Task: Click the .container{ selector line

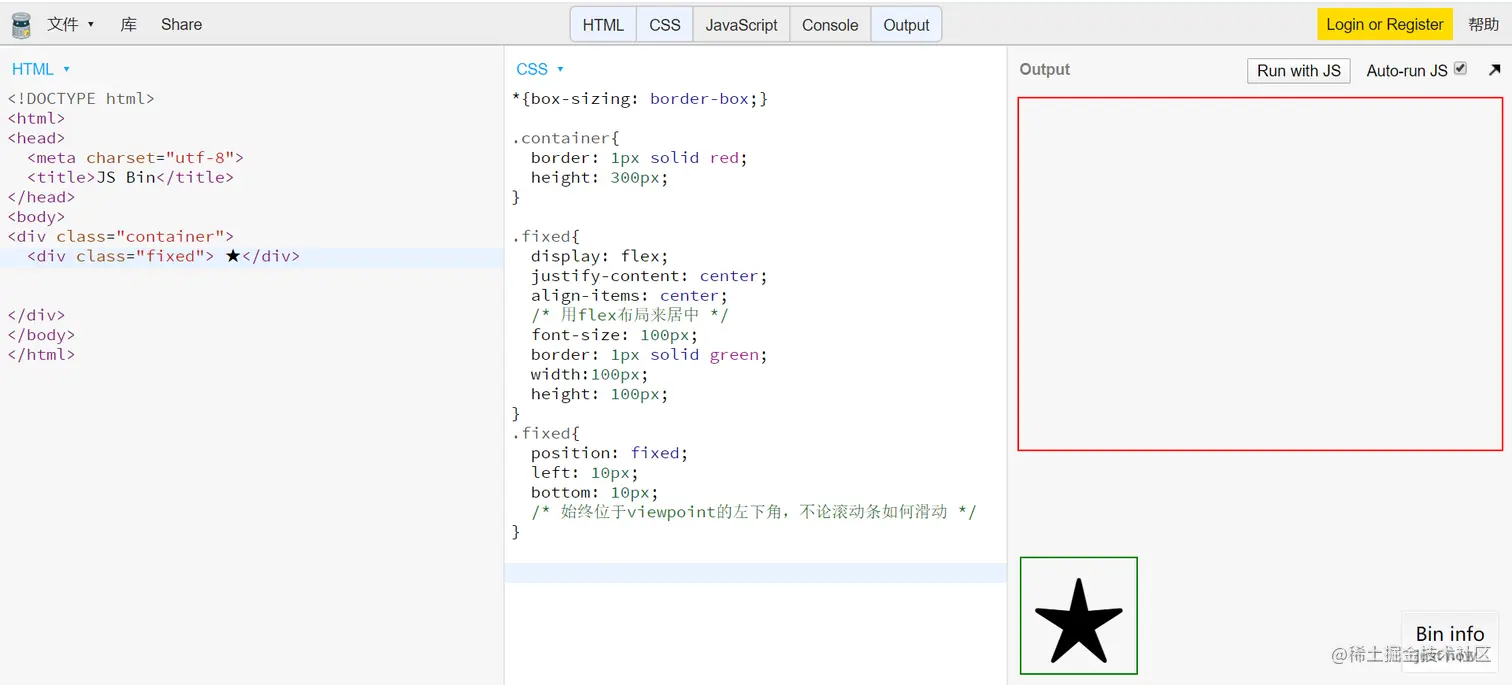Action: 566,138
